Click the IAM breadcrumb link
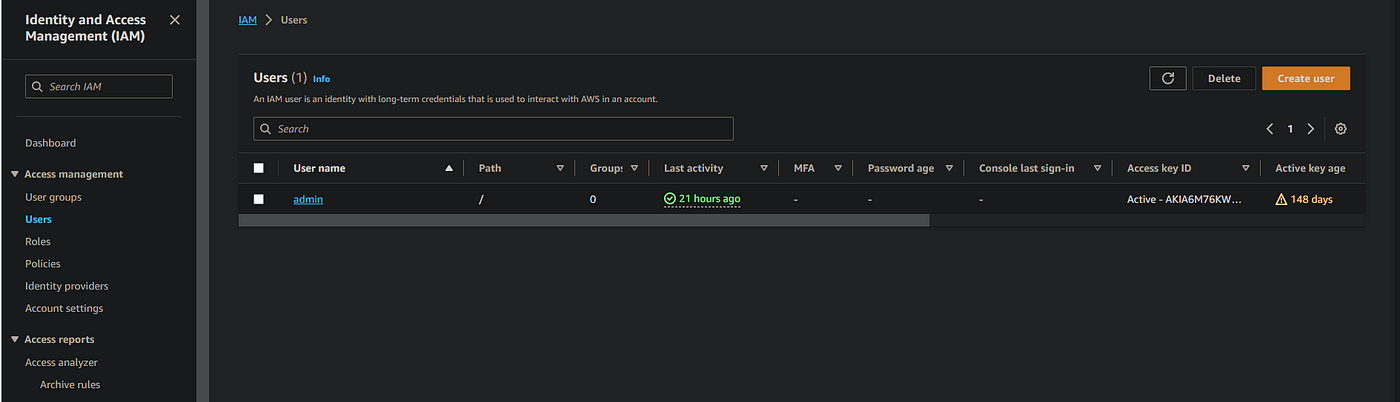 pos(248,20)
